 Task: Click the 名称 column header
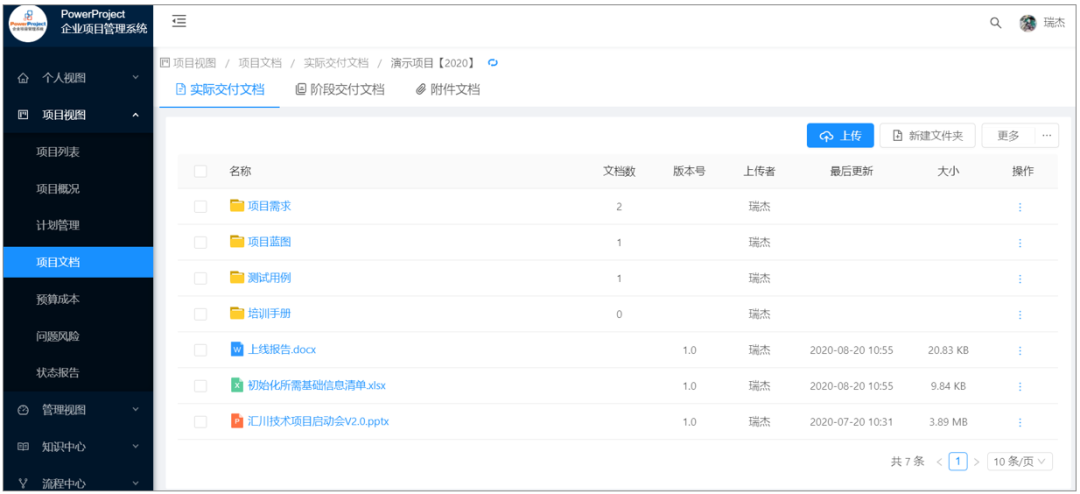coord(240,172)
